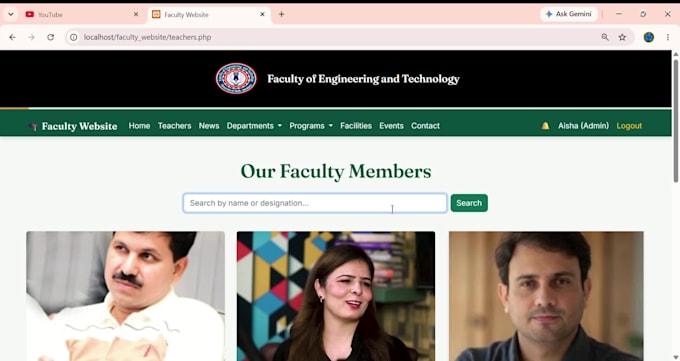
Task: Click the Our Faculty Members heading
Action: pyautogui.click(x=336, y=171)
